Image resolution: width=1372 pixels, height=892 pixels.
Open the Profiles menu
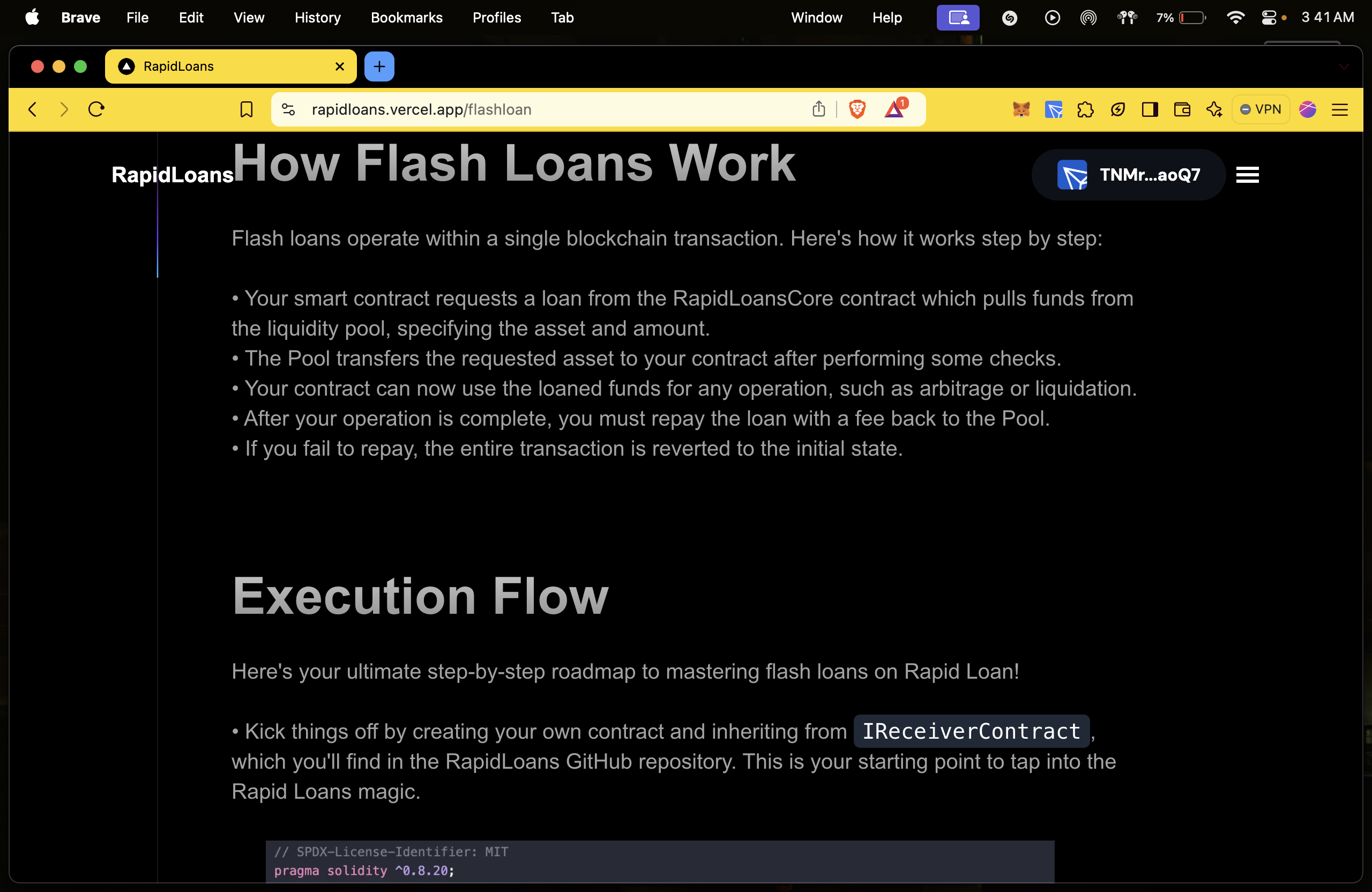pyautogui.click(x=496, y=18)
